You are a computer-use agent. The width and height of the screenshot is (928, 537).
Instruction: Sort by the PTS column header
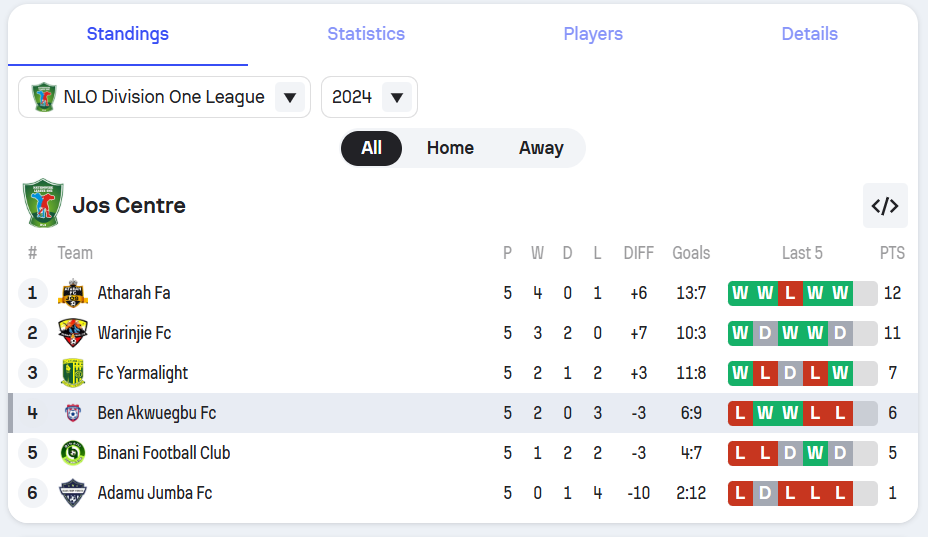892,253
